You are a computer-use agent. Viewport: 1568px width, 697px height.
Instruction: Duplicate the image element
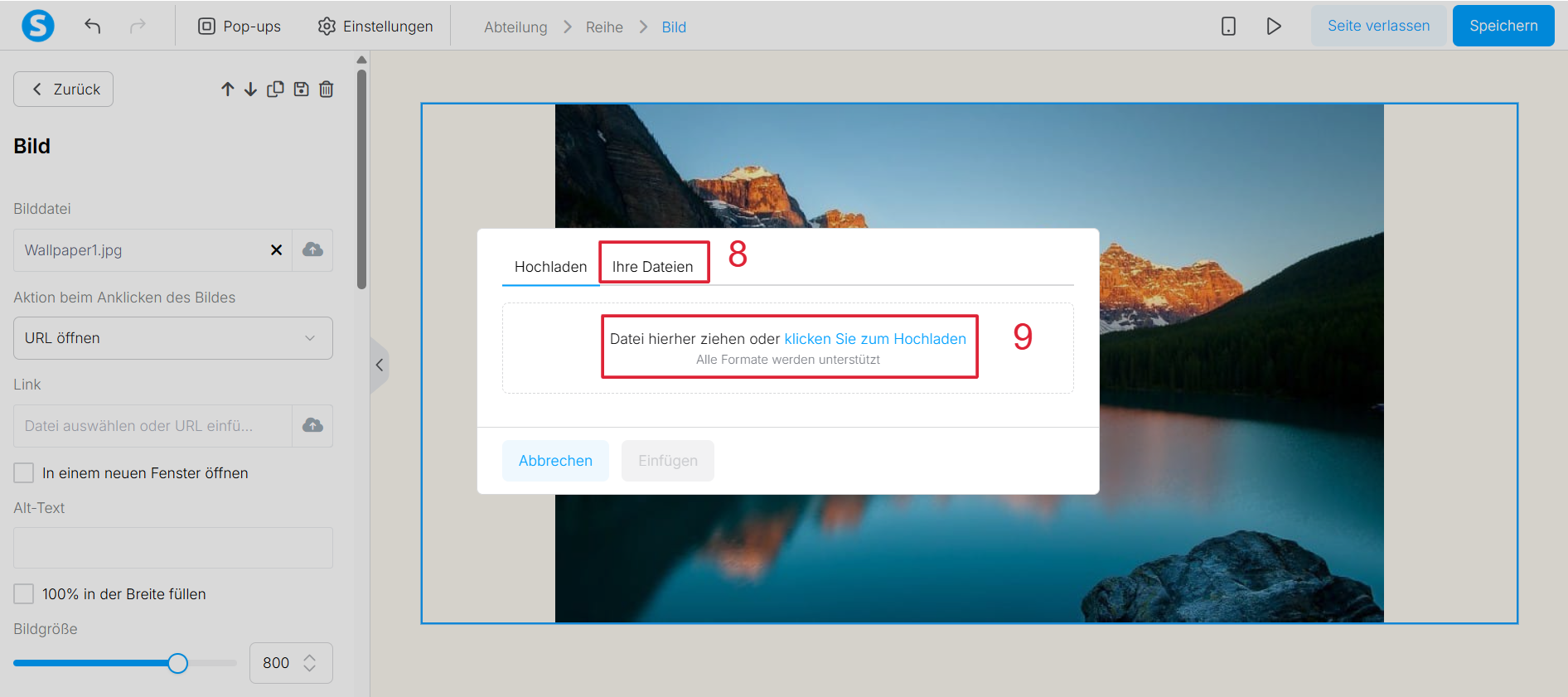[x=275, y=89]
